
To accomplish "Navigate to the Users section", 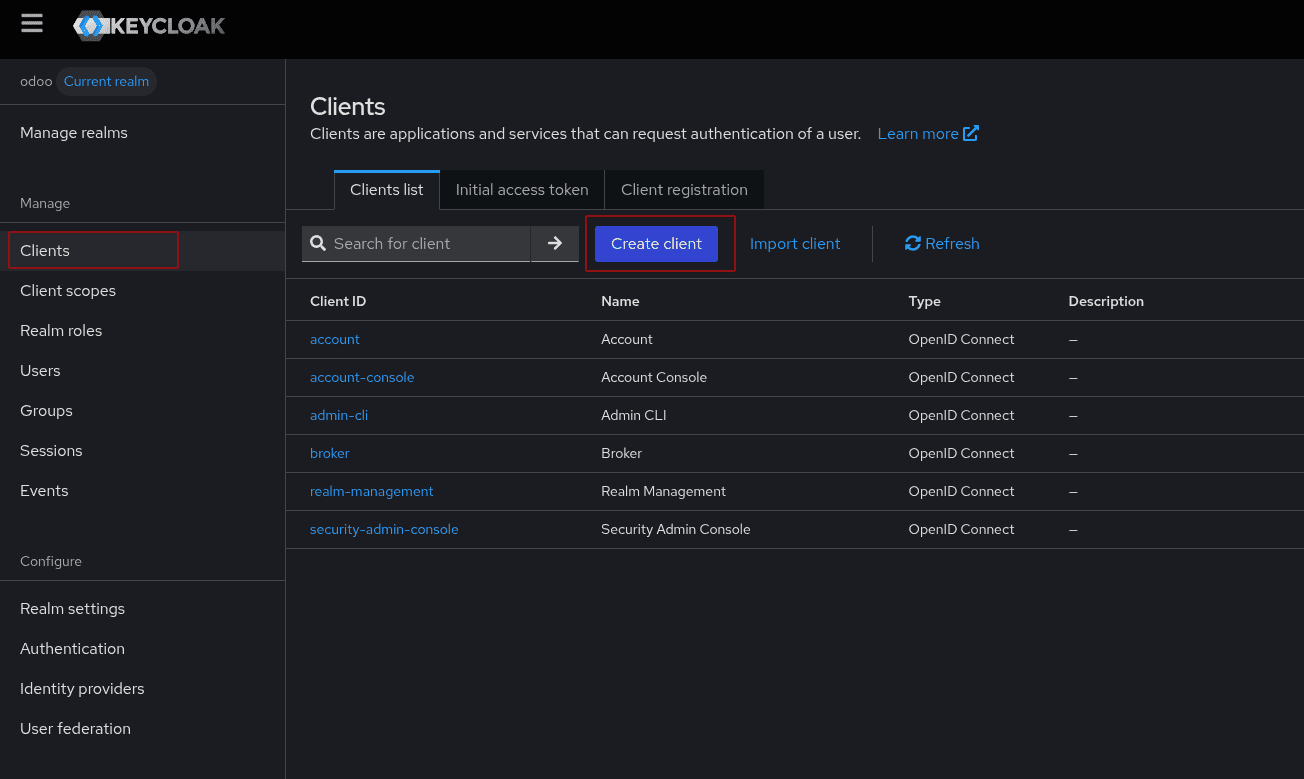I will pyautogui.click(x=40, y=370).
